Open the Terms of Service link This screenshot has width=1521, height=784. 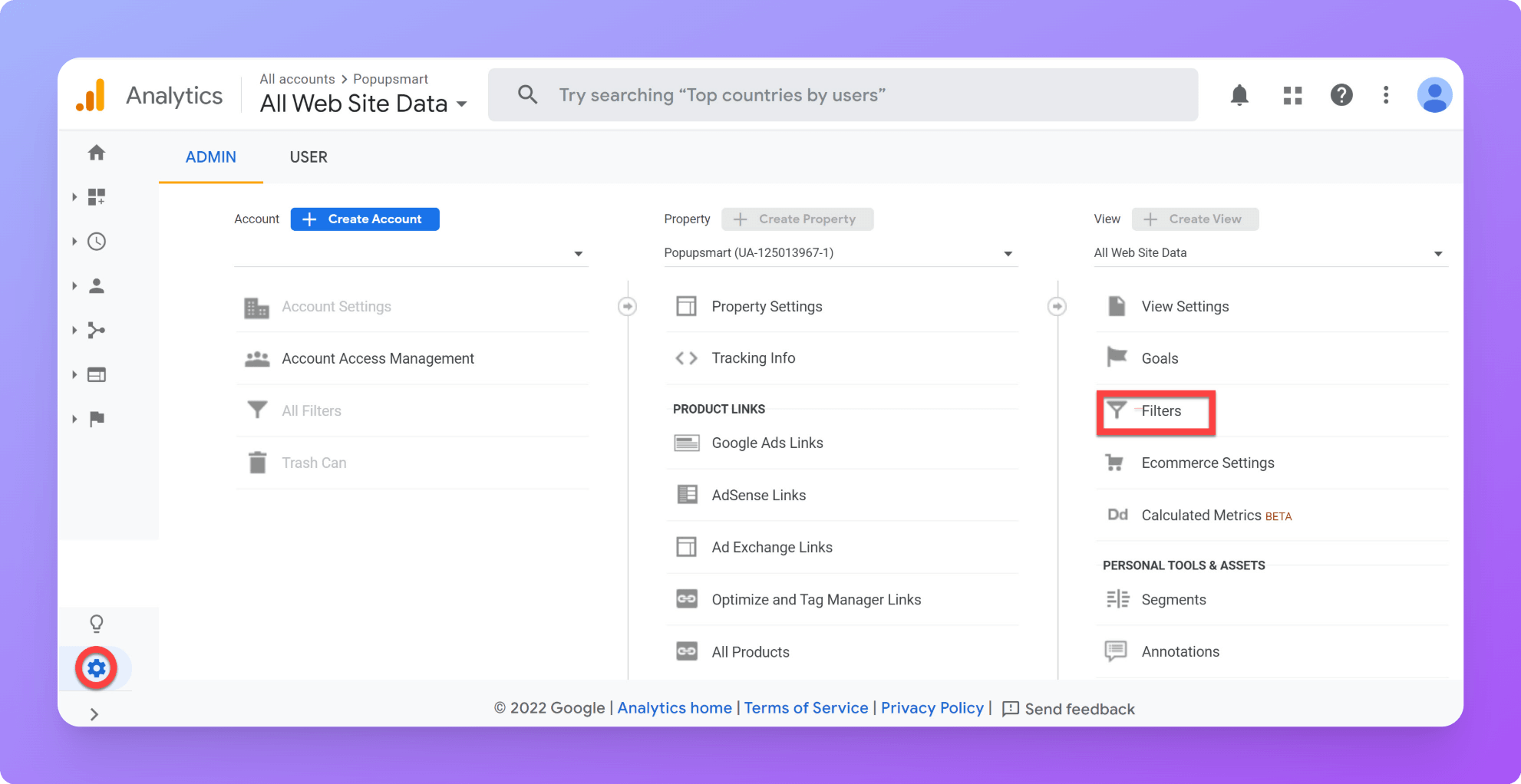coord(806,708)
